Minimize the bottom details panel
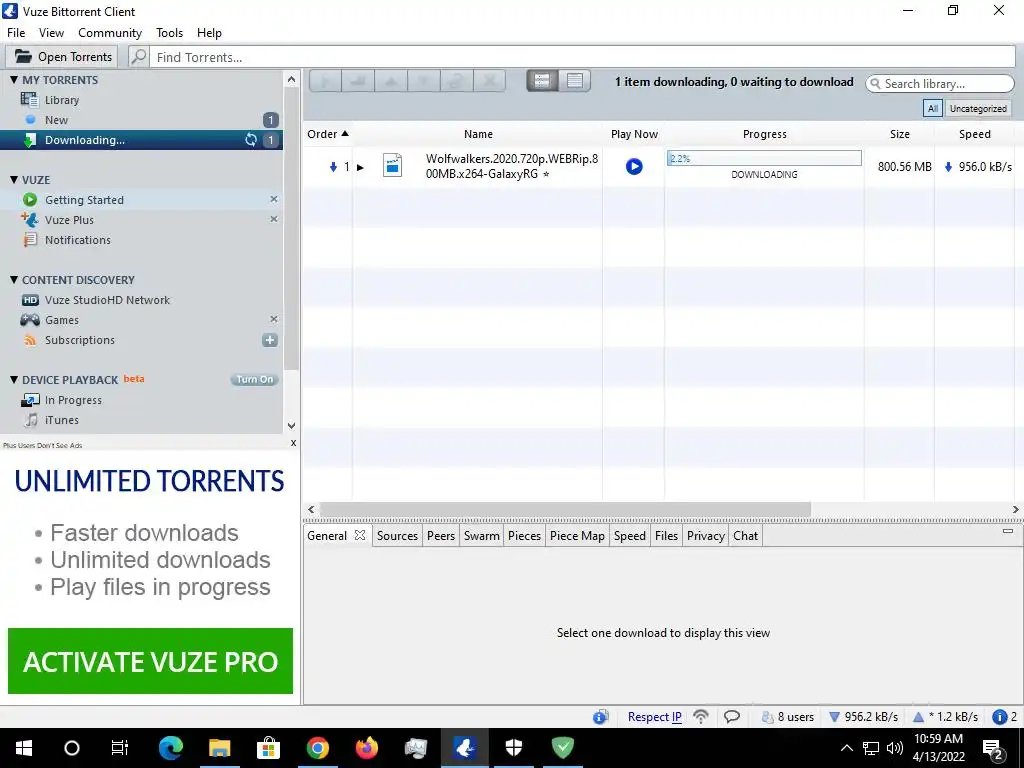1024x768 pixels. pos(1008,531)
